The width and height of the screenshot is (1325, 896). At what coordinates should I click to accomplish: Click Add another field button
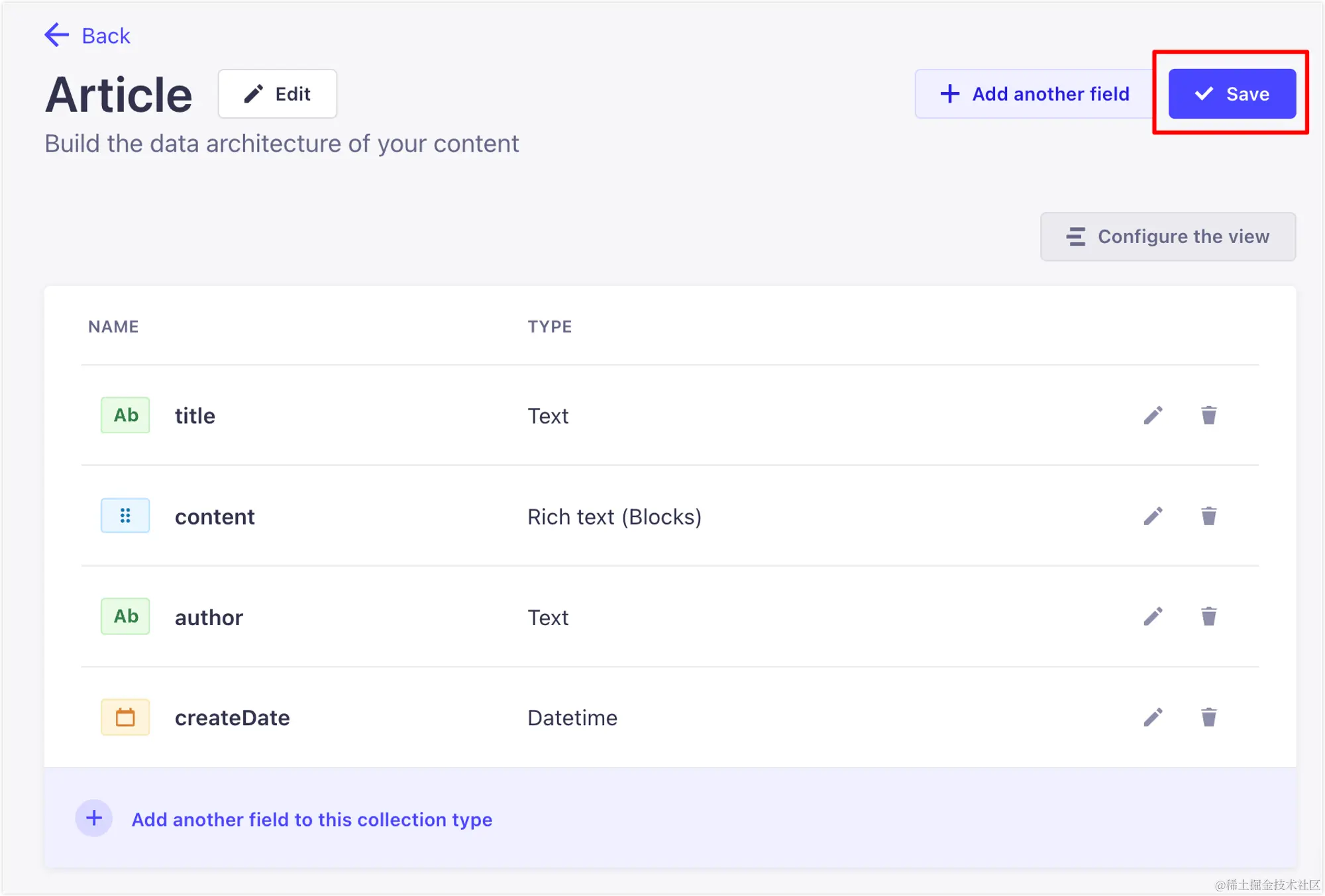(1034, 94)
